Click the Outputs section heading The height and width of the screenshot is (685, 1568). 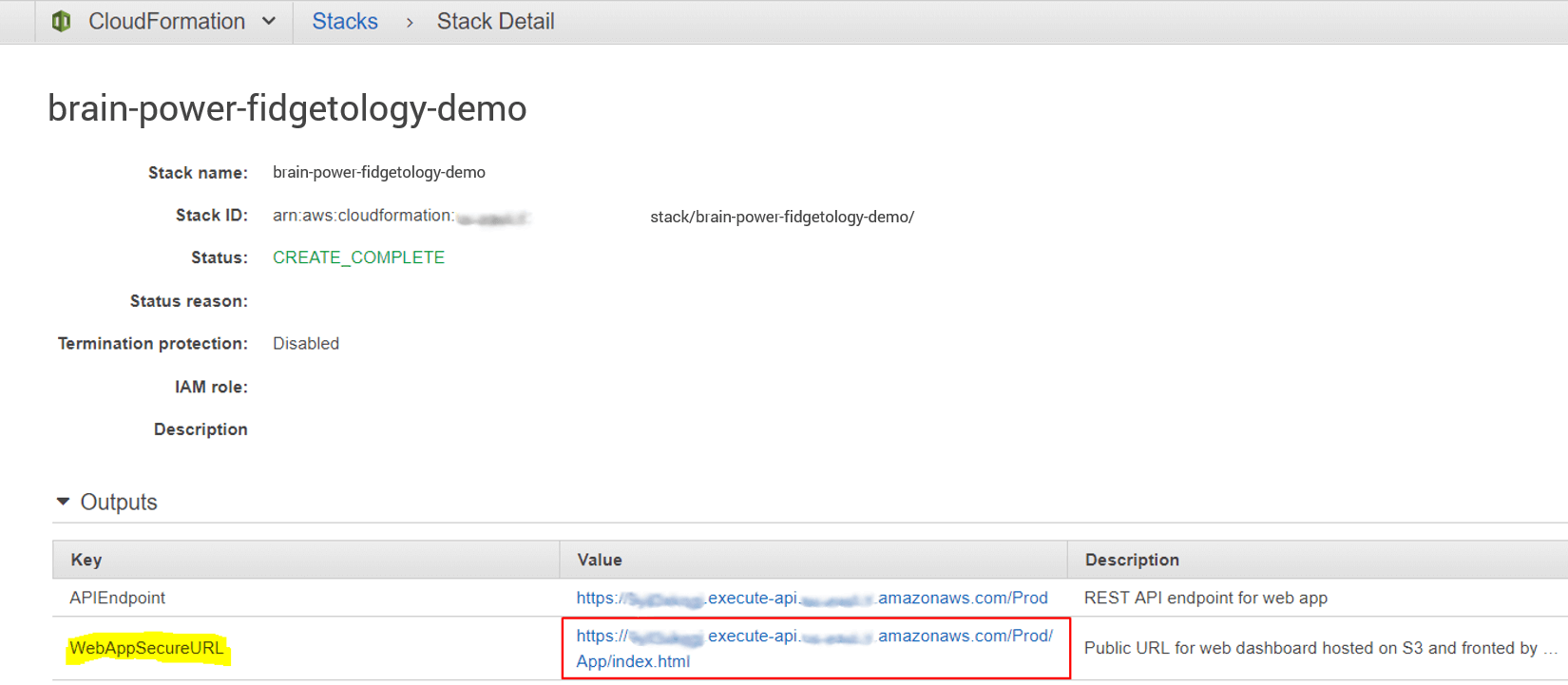(x=119, y=502)
